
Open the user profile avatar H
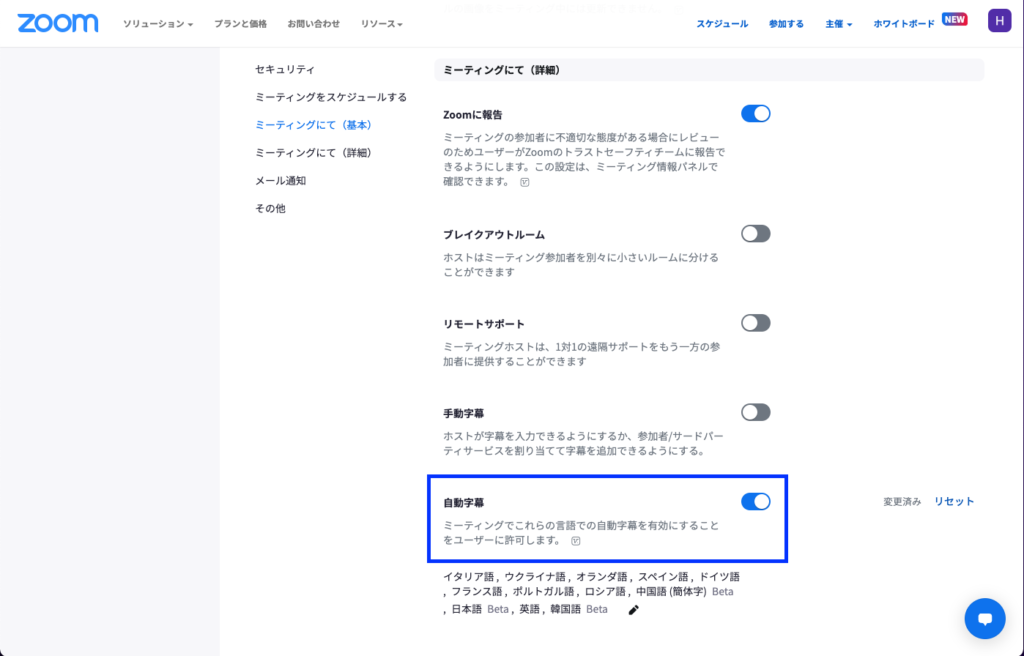coord(998,21)
